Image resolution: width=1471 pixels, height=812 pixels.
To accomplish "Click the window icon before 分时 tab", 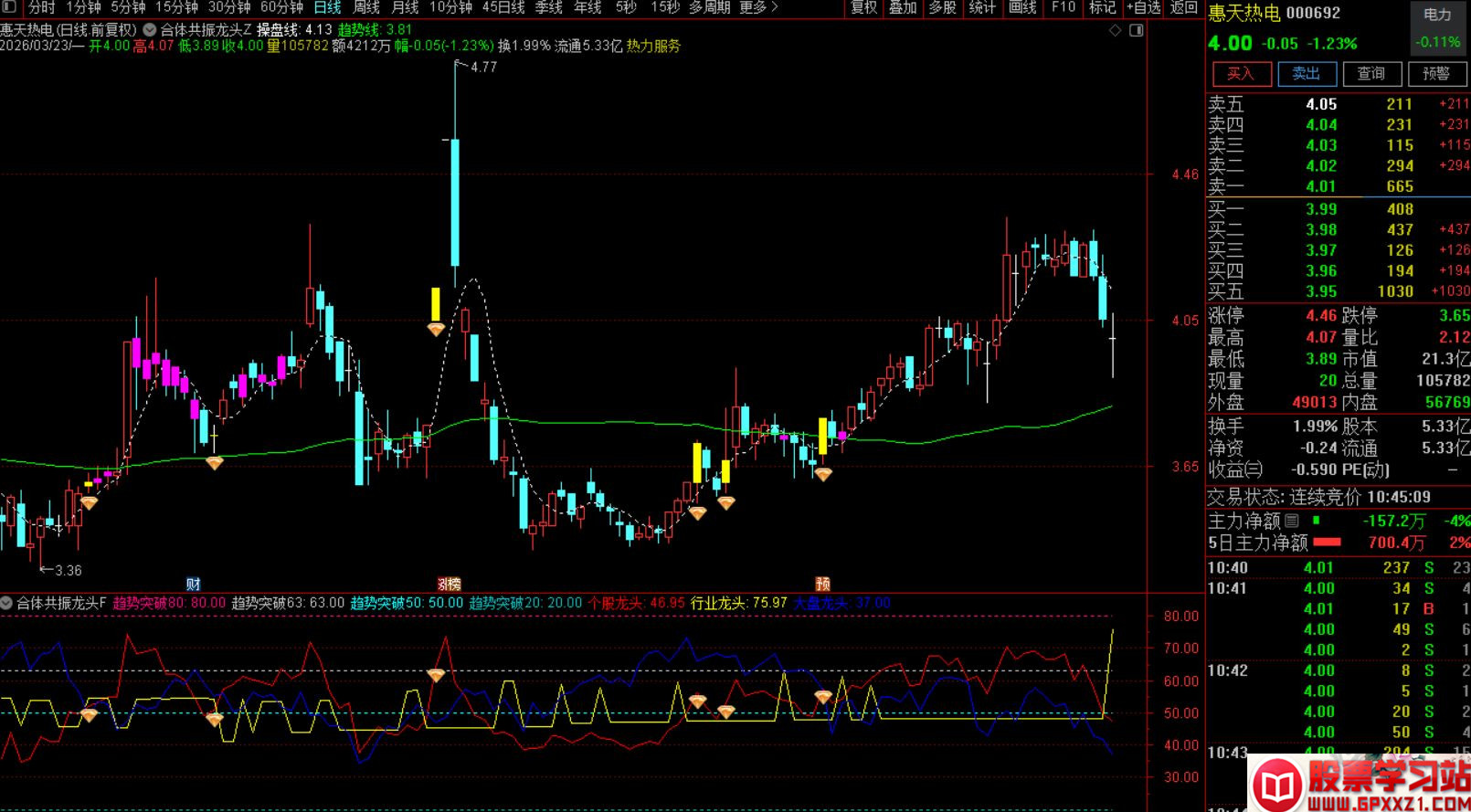I will [9, 7].
